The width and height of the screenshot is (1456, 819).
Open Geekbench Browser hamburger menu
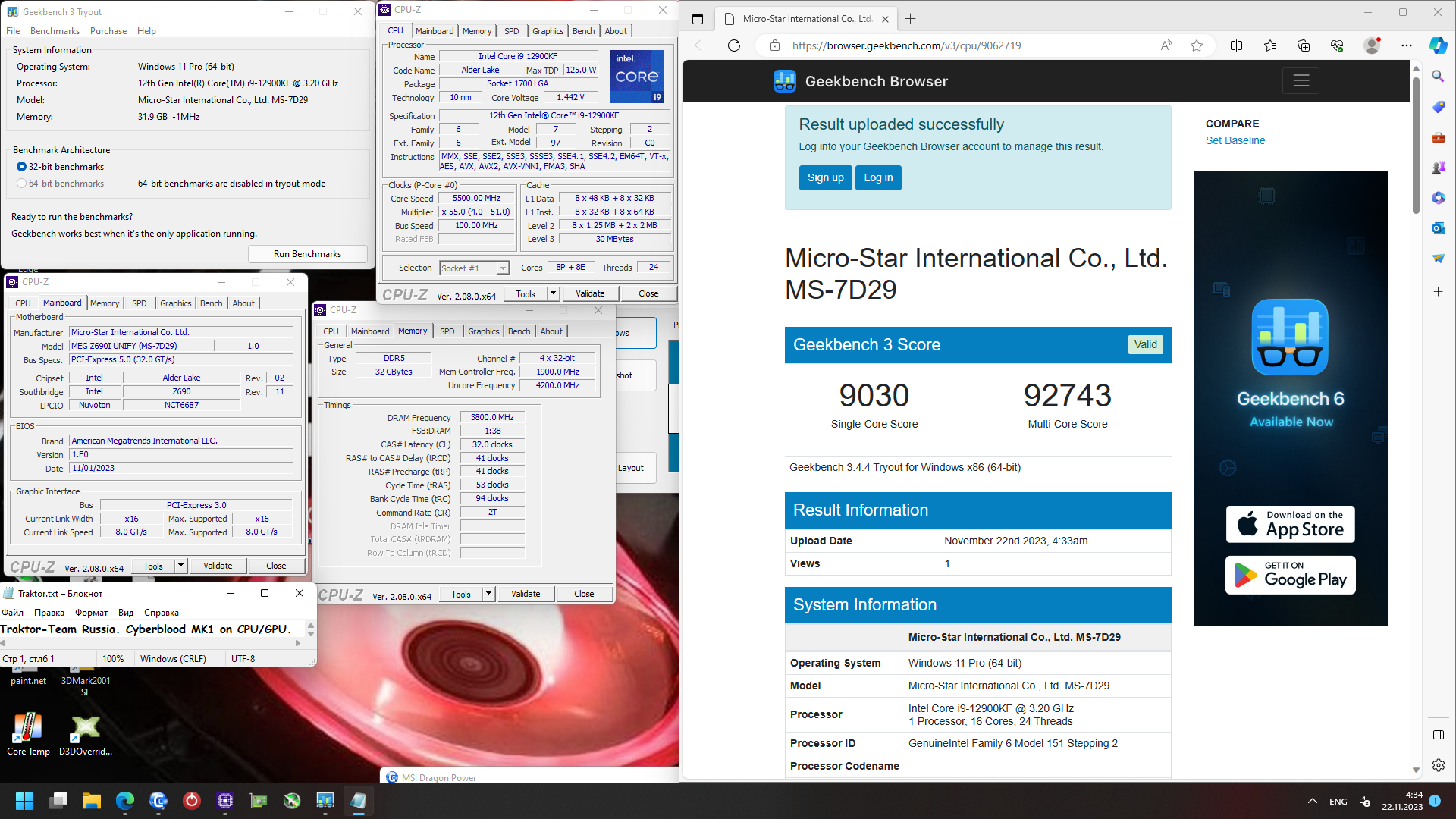(1301, 80)
